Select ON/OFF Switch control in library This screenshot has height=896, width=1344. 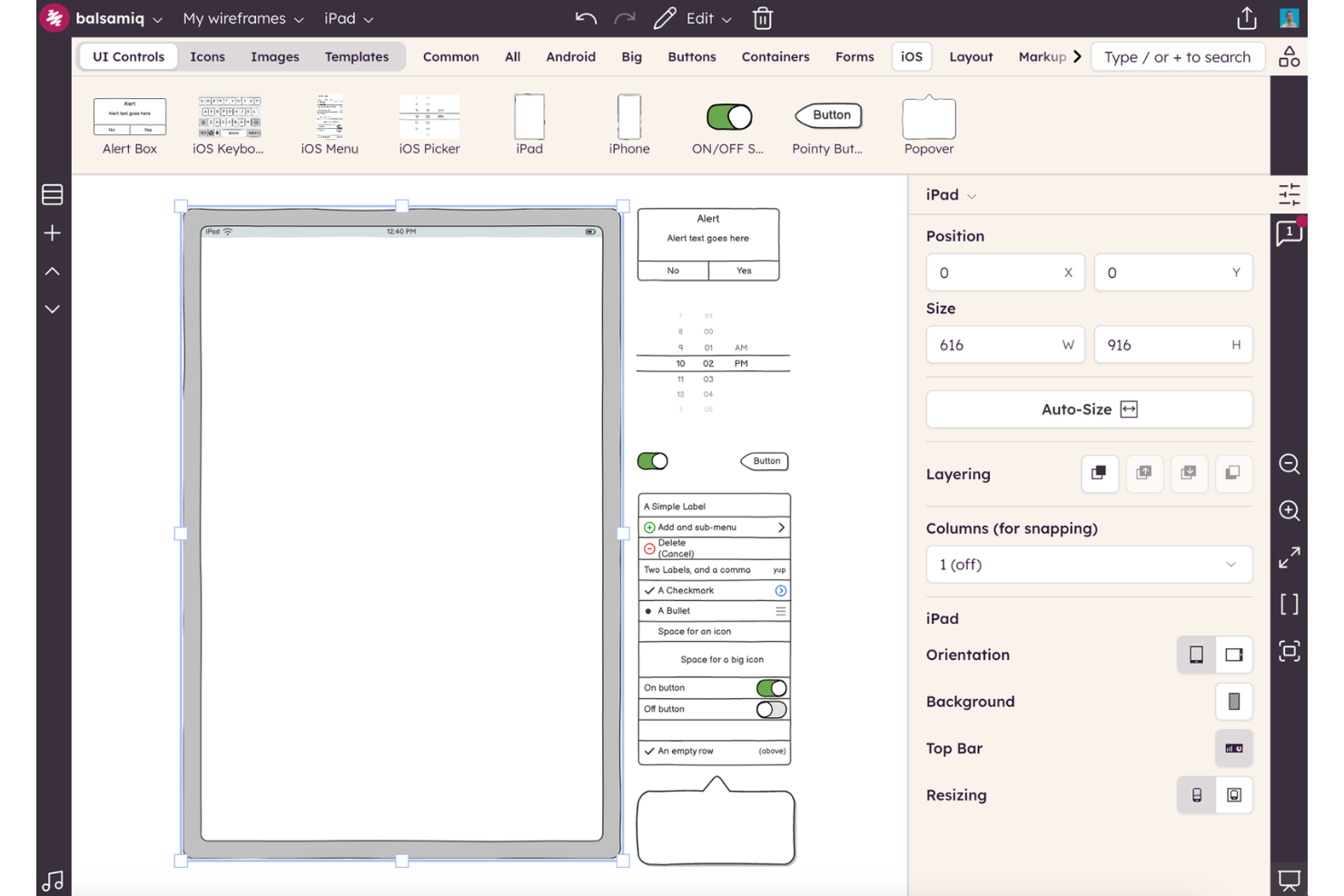(x=728, y=125)
